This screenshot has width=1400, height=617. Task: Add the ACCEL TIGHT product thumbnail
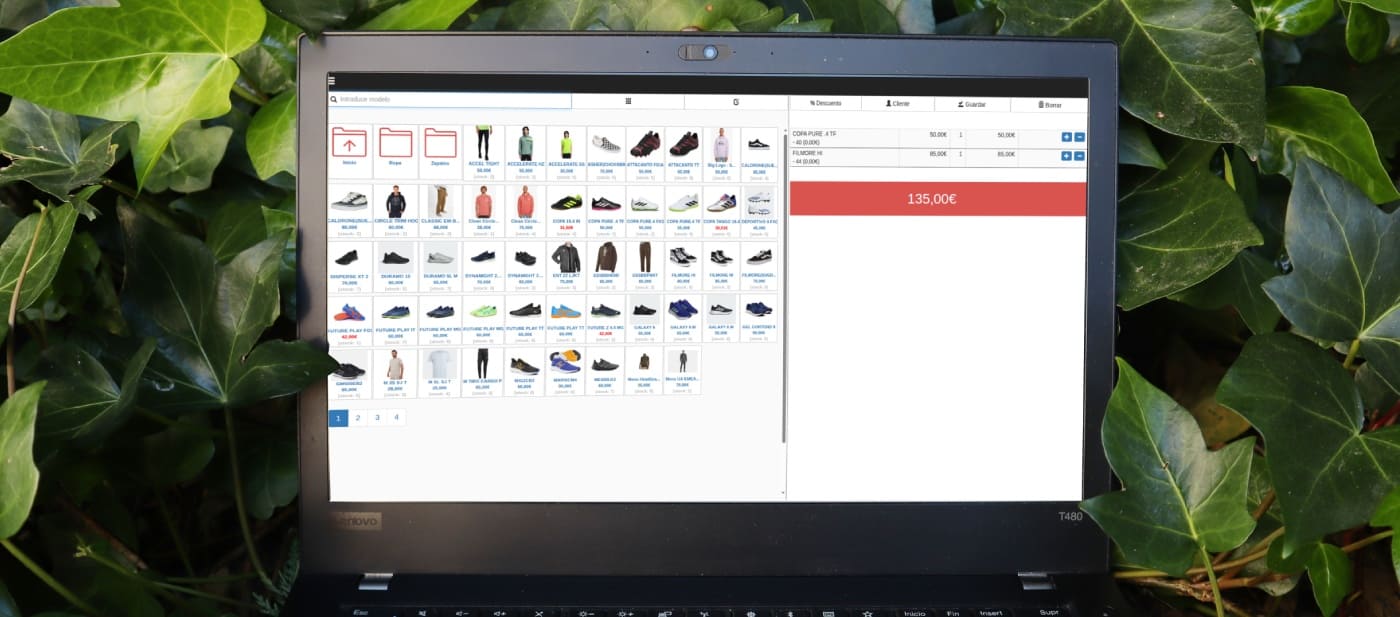(484, 144)
